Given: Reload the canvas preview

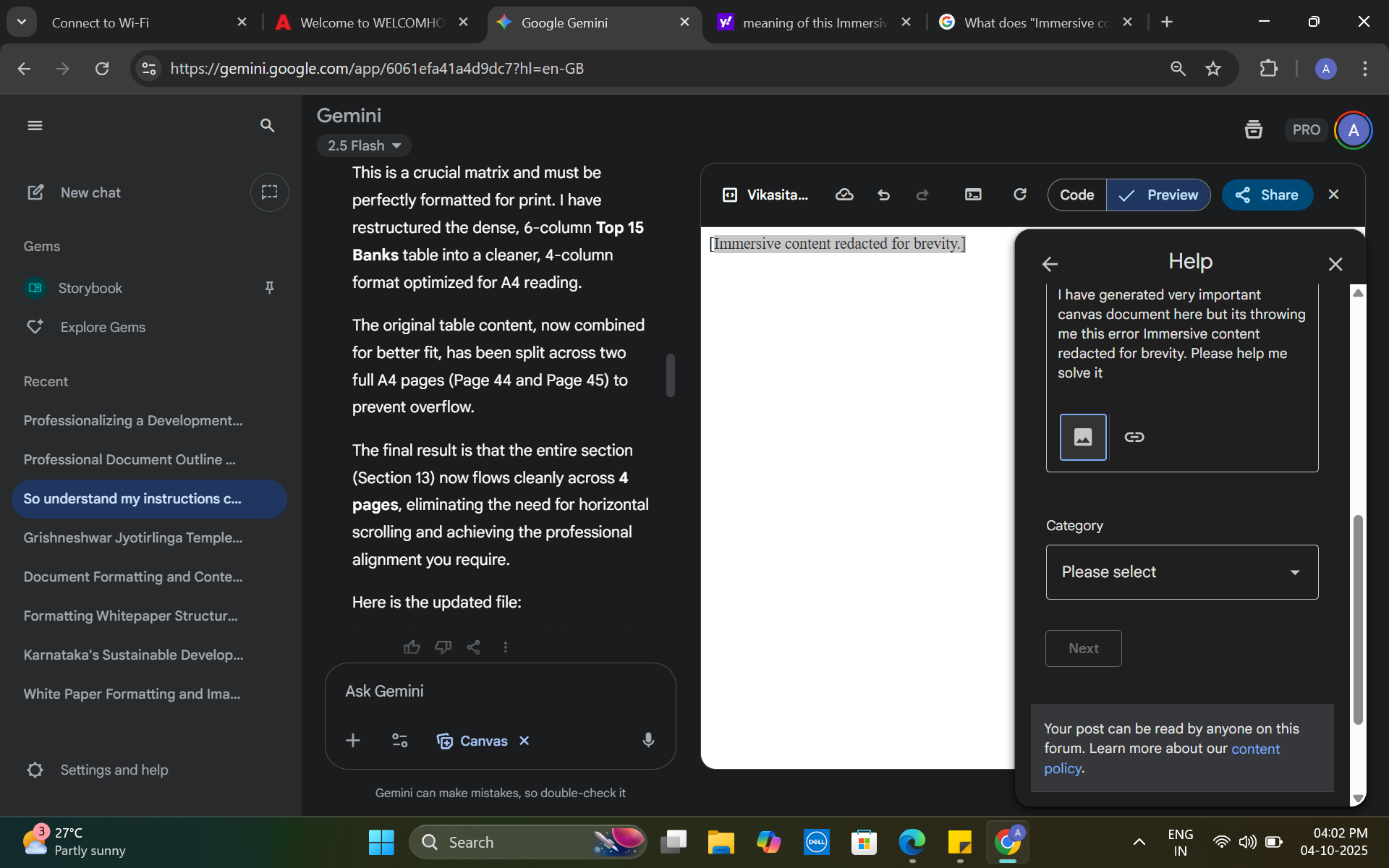Looking at the screenshot, I should [1020, 195].
